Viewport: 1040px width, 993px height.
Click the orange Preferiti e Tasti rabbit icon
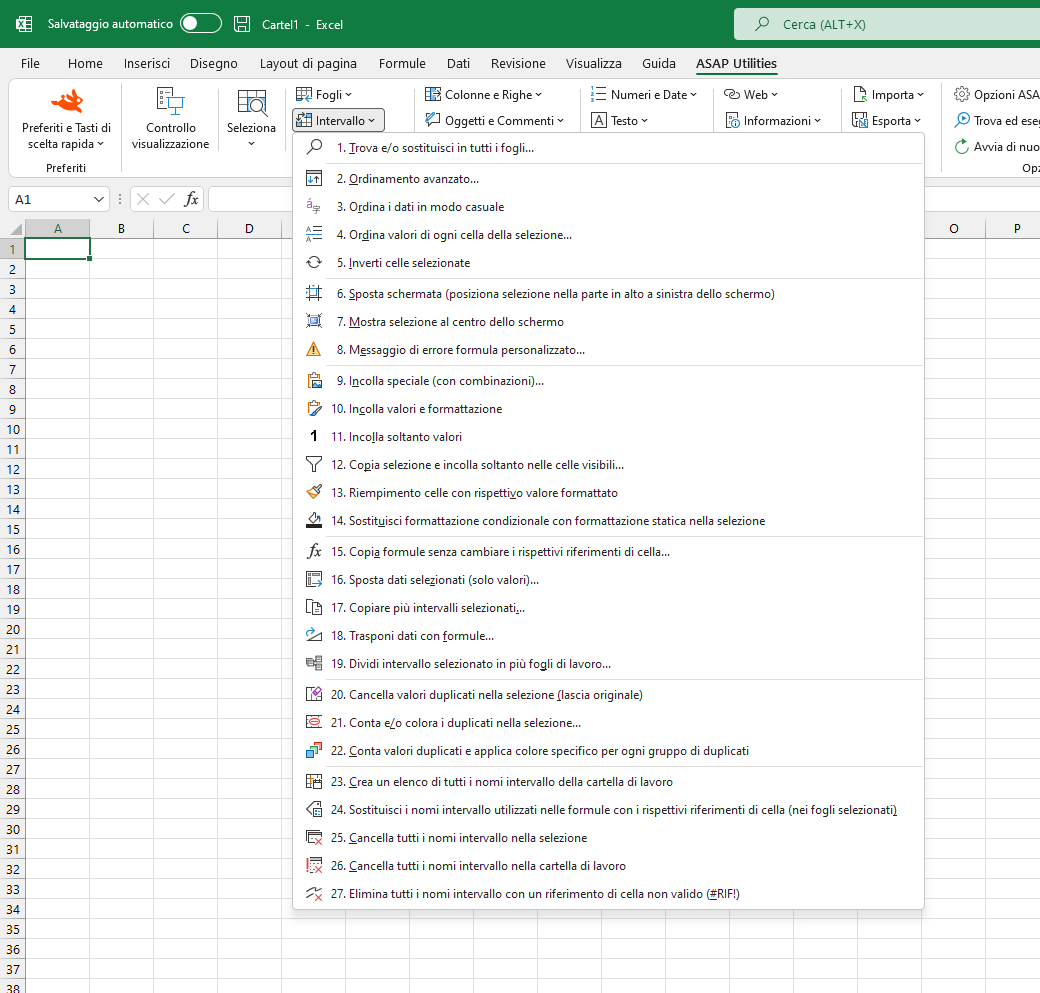pyautogui.click(x=66, y=101)
